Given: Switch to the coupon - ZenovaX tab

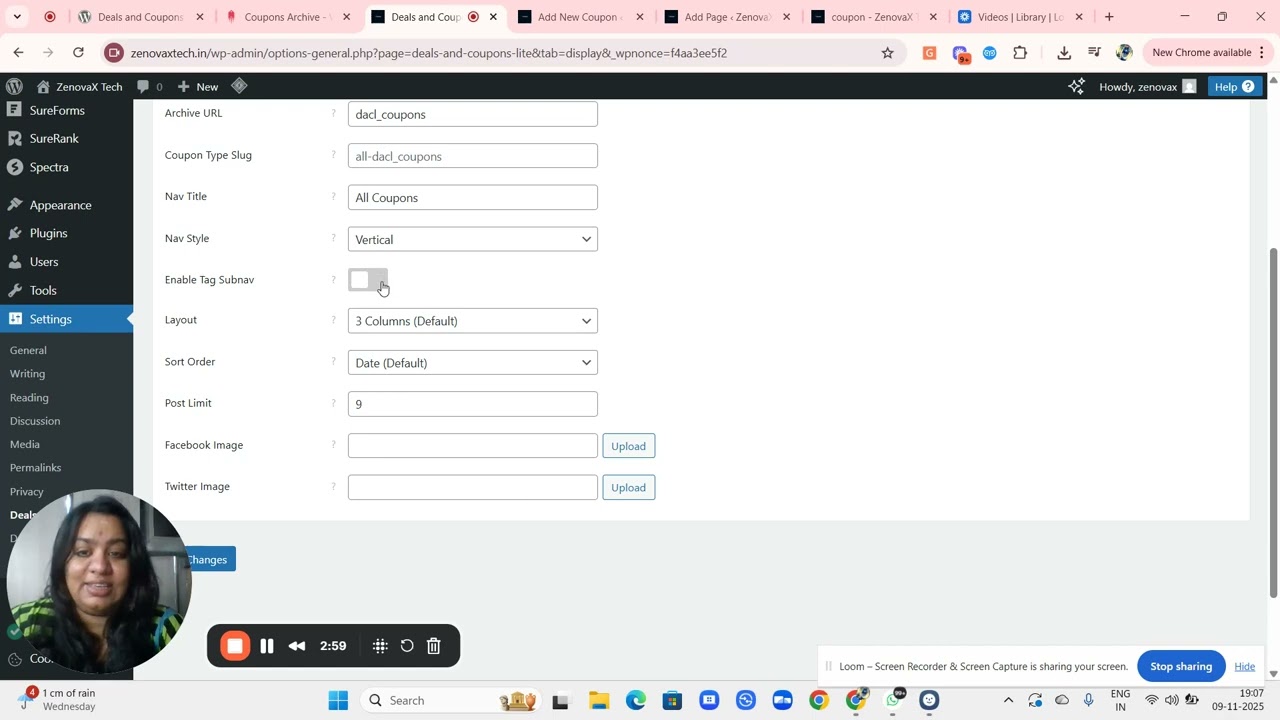Looking at the screenshot, I should tap(876, 17).
